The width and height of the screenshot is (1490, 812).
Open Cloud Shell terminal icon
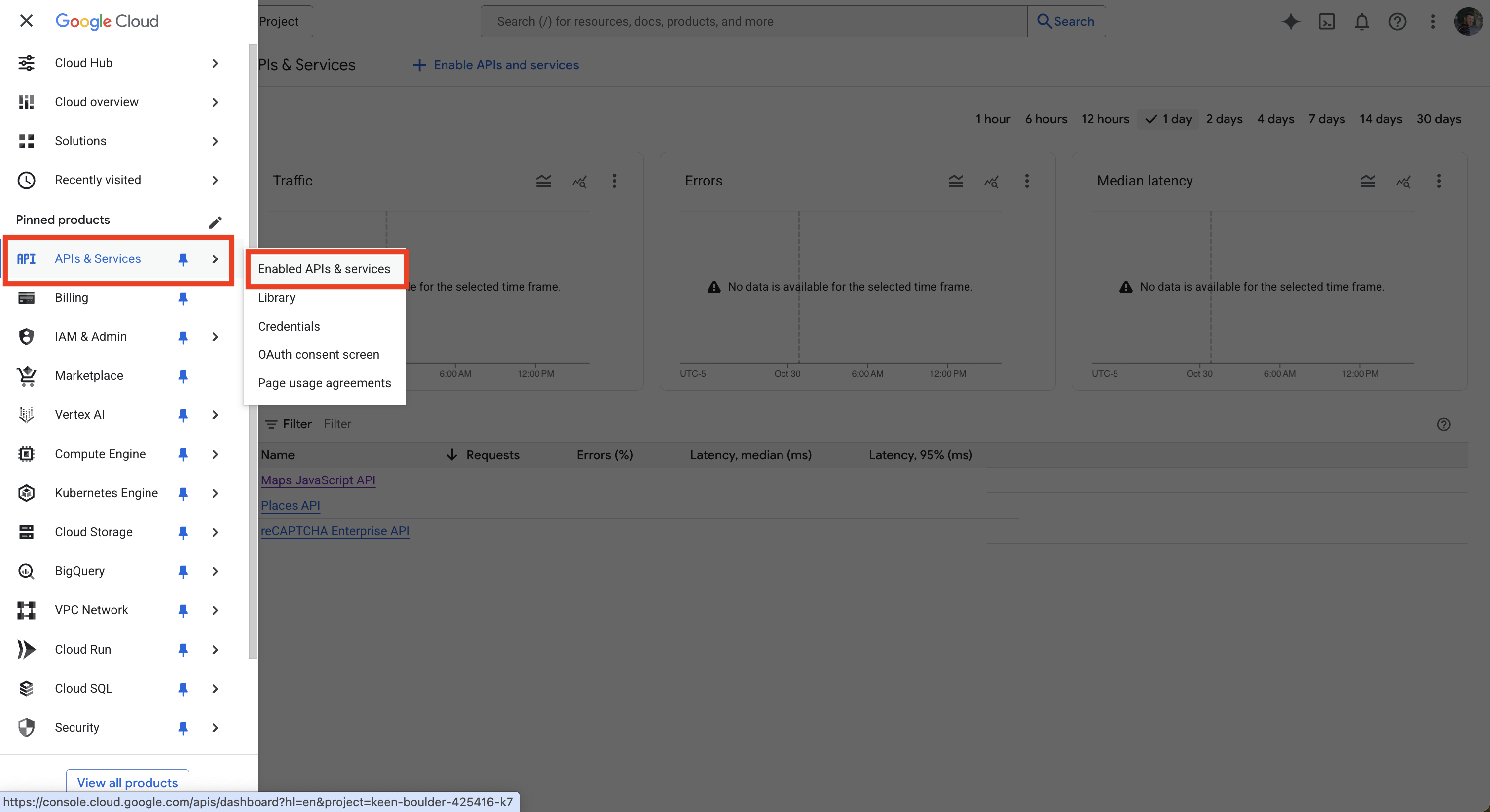point(1326,21)
